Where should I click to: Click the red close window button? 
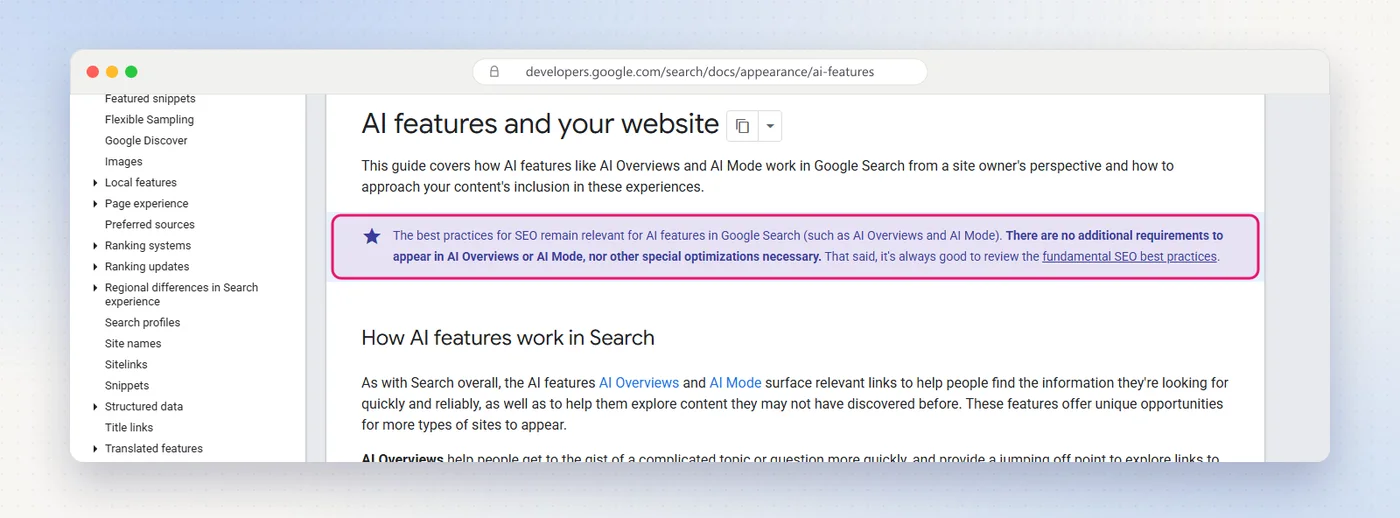[93, 72]
